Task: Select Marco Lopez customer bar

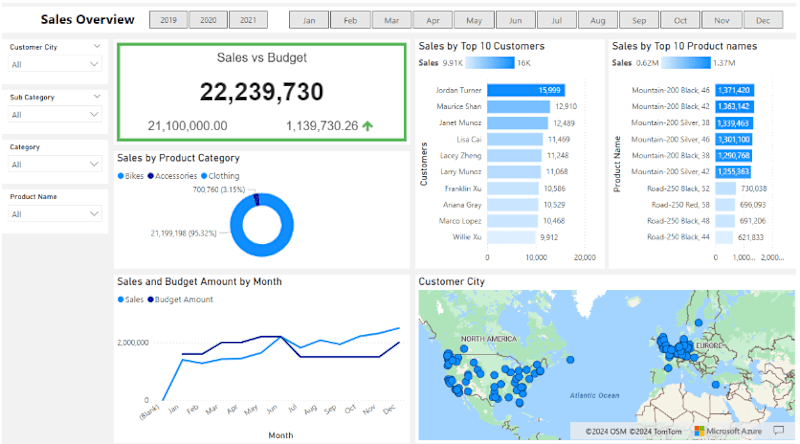Action: pyautogui.click(x=512, y=220)
